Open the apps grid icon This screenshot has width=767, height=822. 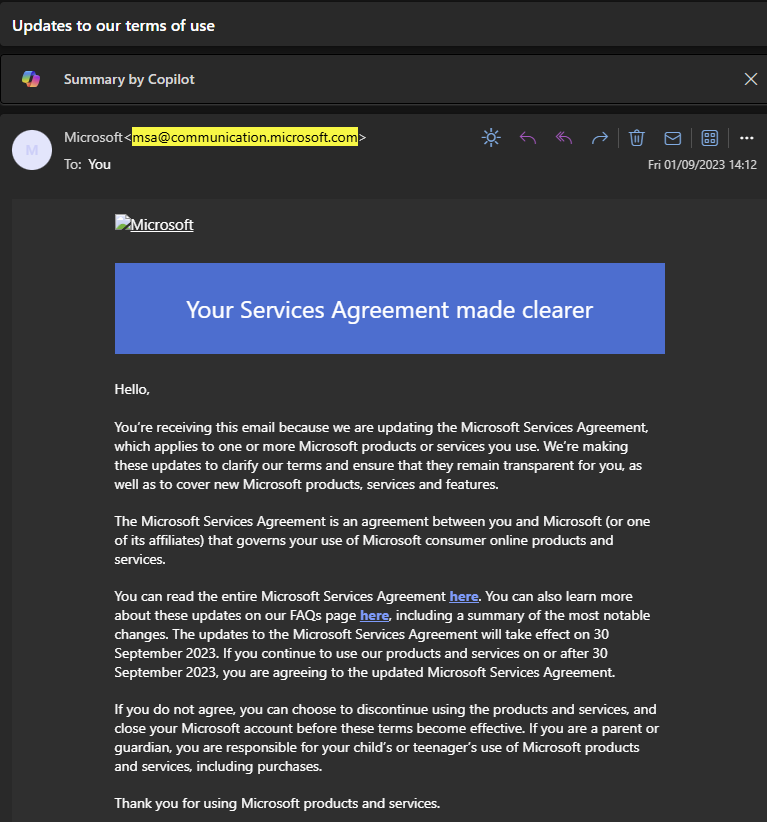[709, 138]
